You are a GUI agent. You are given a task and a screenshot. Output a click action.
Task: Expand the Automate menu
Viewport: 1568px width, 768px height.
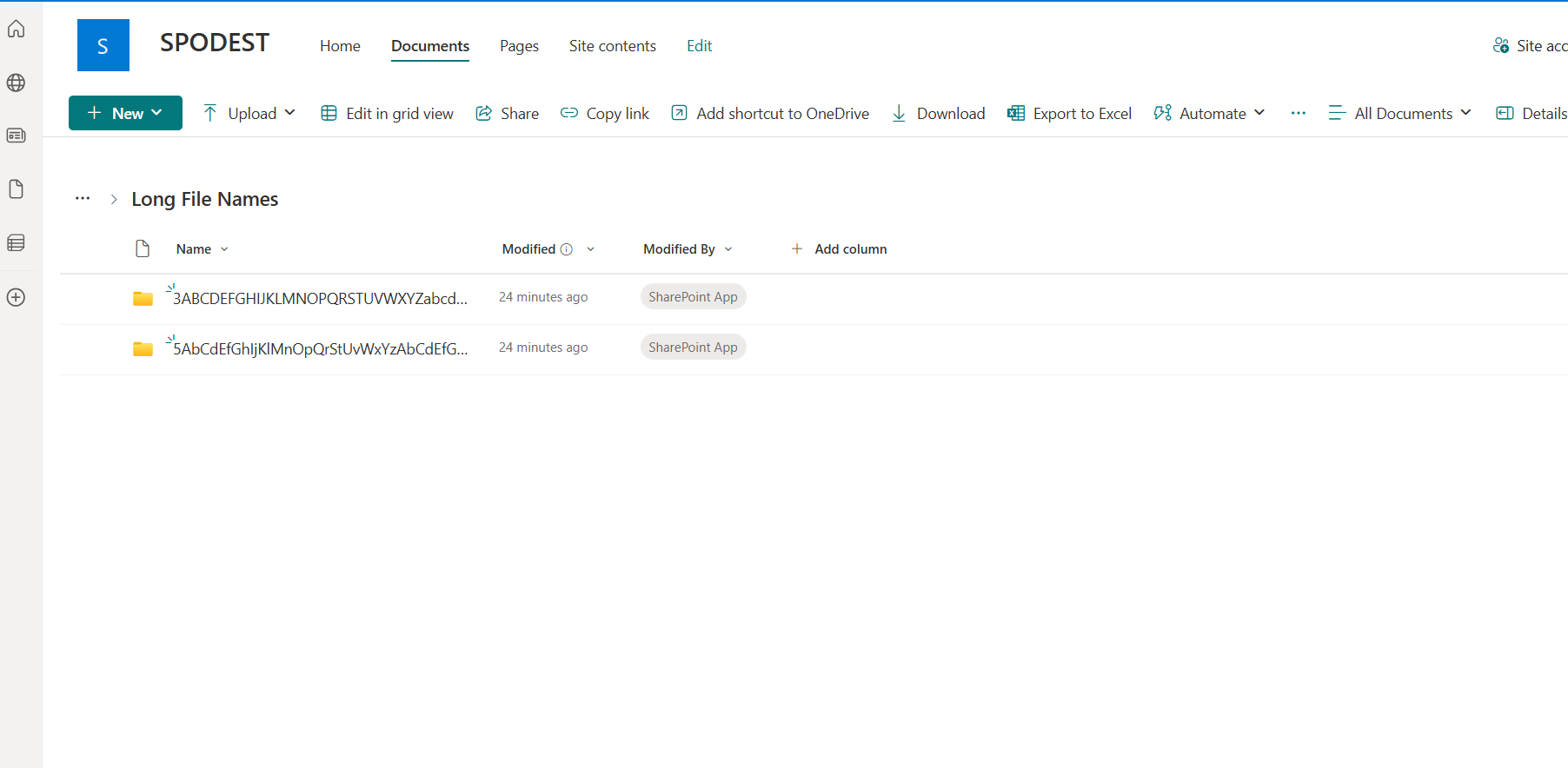tap(1209, 114)
